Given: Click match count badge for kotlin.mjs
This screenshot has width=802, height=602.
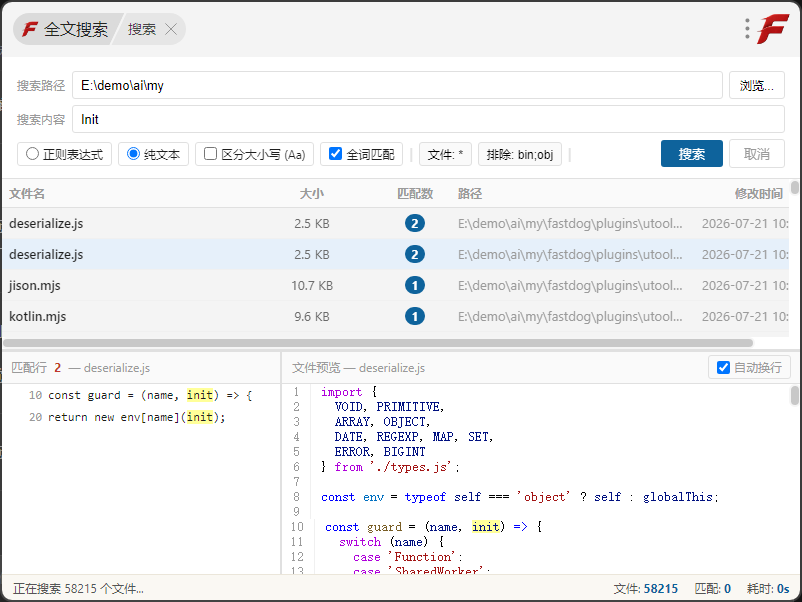Looking at the screenshot, I should pyautogui.click(x=415, y=317).
